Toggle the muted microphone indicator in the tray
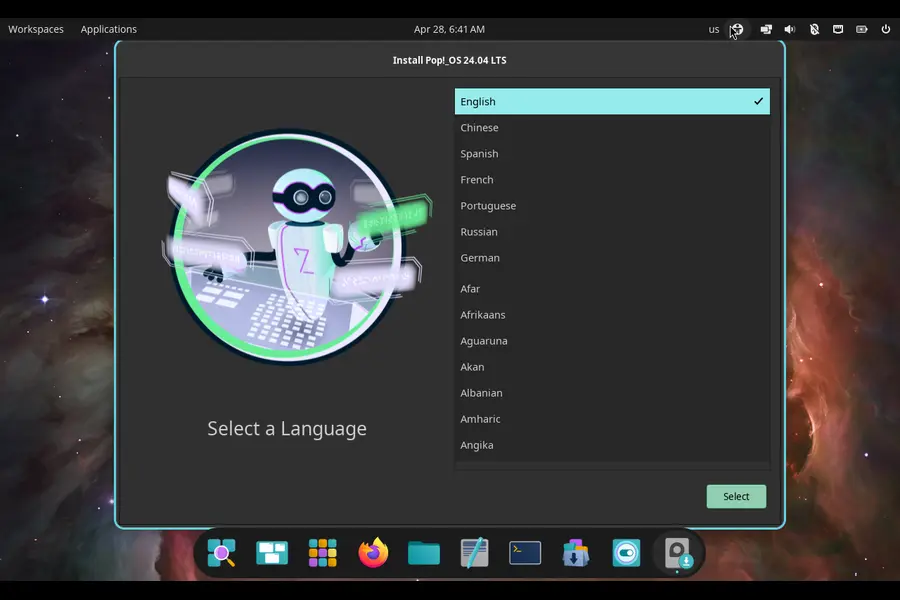 814,29
